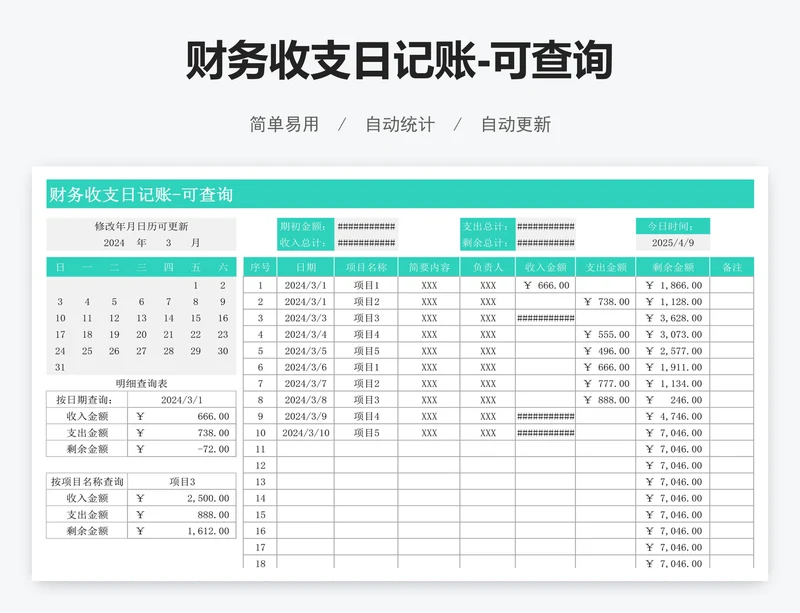Viewport: 800px width, 613px height.
Task: Click date cell 2024/3/10
Action: [306, 433]
